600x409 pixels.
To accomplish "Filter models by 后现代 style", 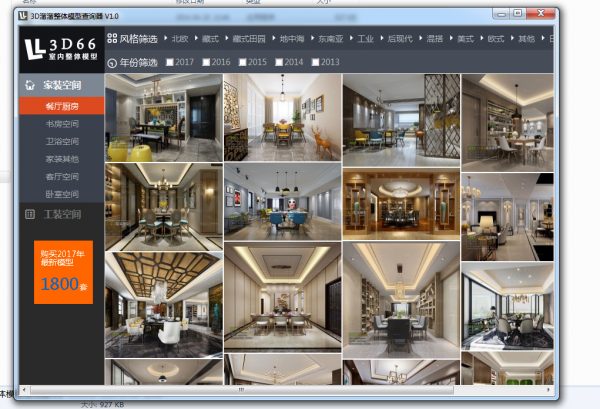I will [400, 39].
